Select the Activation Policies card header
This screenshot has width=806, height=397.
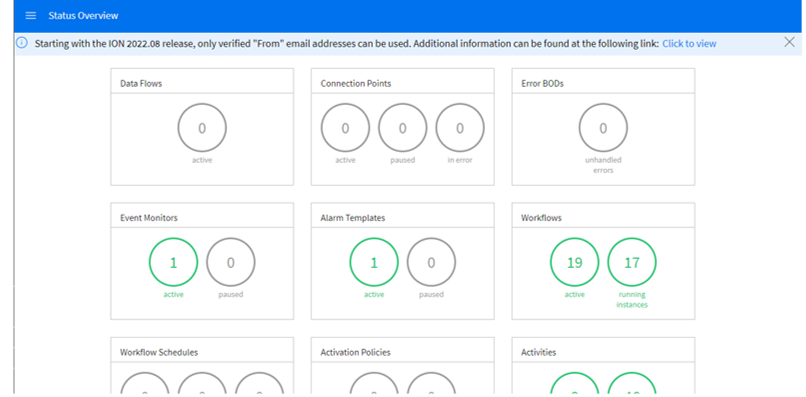[402, 351]
